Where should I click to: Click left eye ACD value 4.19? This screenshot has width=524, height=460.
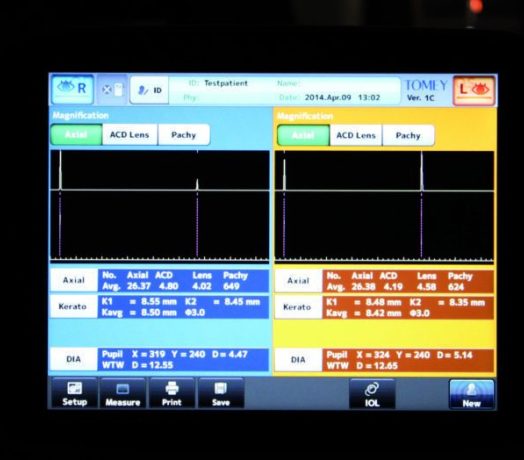393,287
